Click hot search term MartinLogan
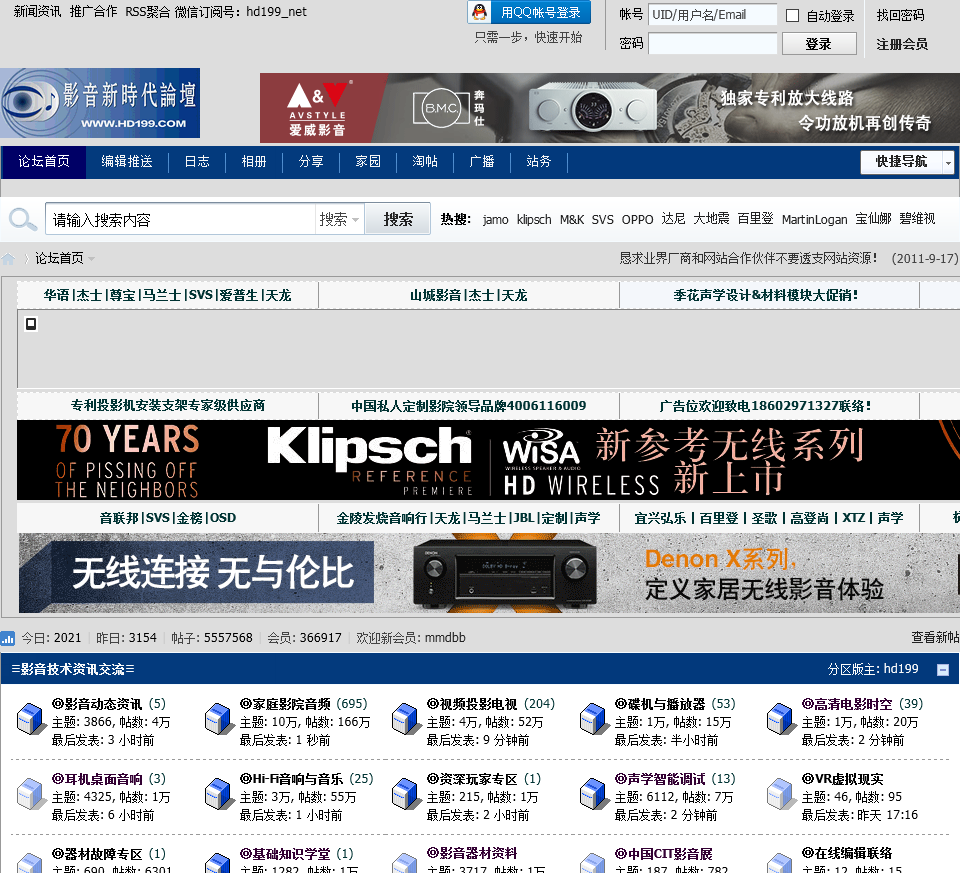The width and height of the screenshot is (960, 873). coord(814,219)
